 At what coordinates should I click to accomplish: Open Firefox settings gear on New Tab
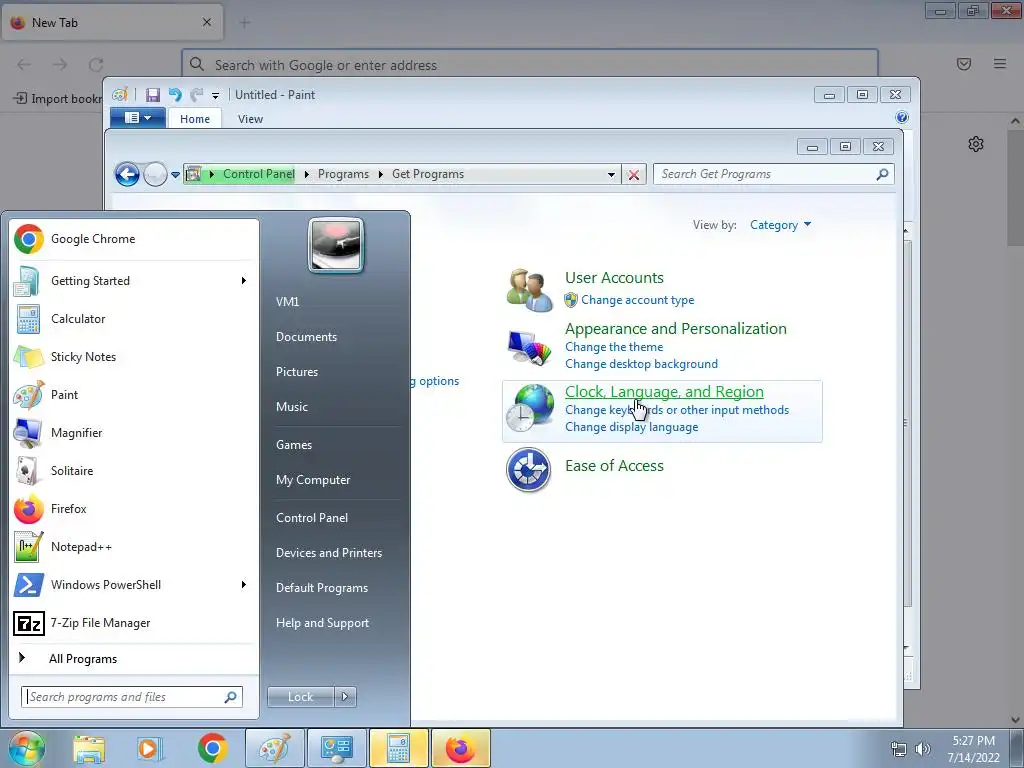[976, 144]
